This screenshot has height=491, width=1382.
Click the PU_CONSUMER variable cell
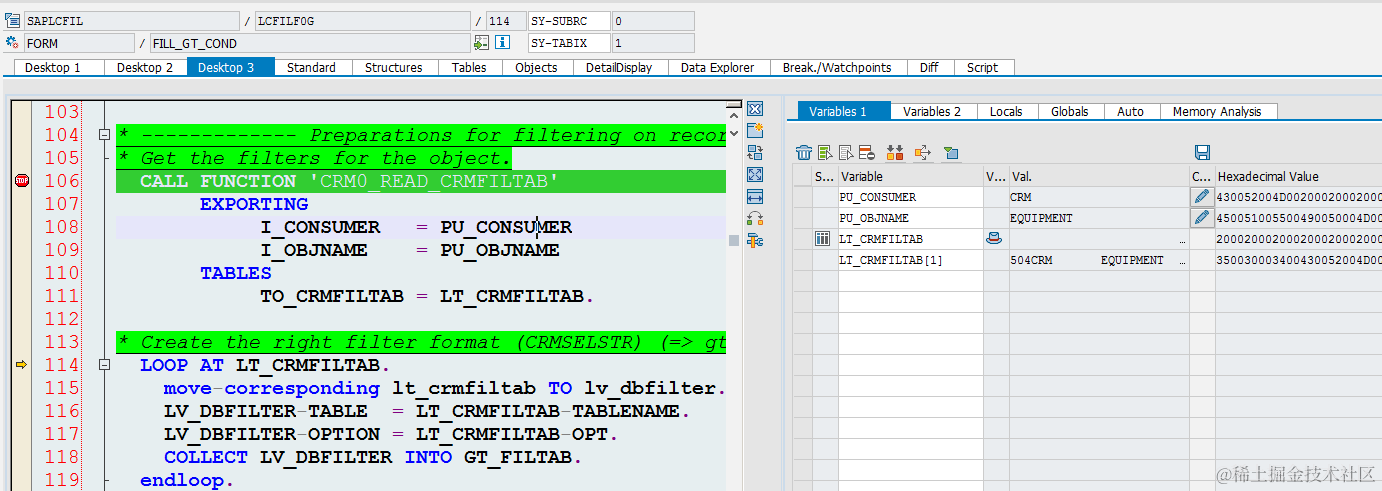[910, 197]
